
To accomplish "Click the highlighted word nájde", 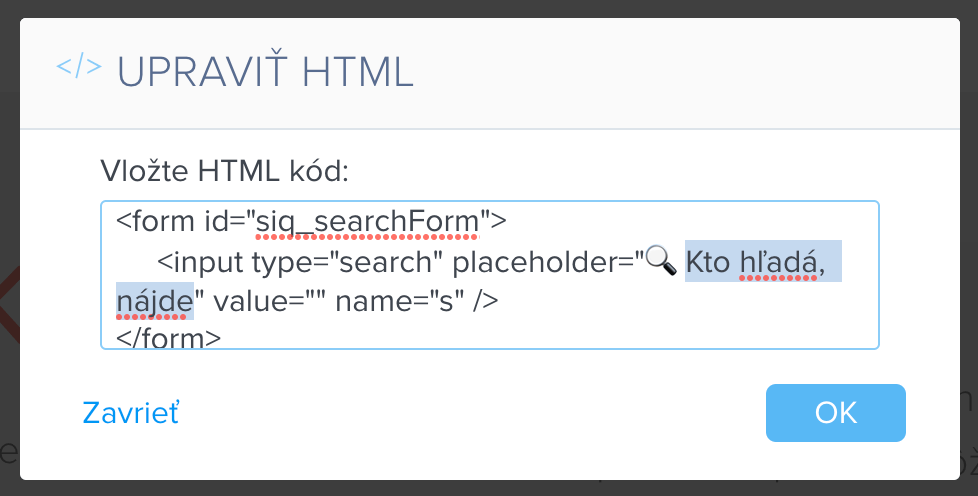I will [155, 301].
